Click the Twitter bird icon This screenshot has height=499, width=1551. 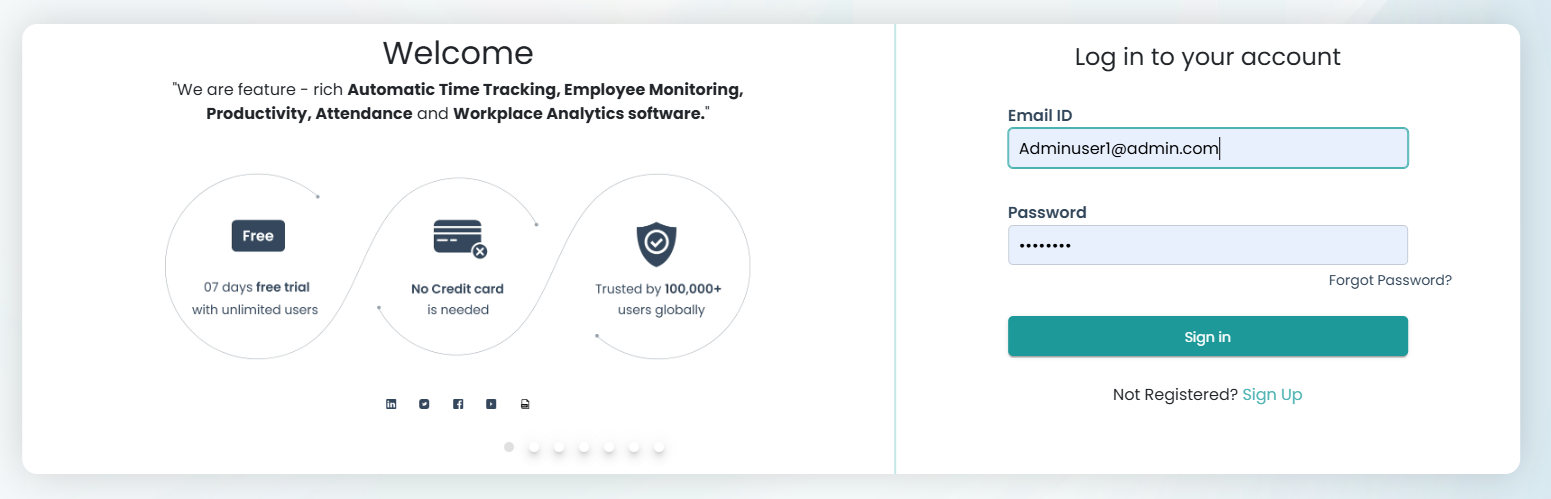(424, 404)
